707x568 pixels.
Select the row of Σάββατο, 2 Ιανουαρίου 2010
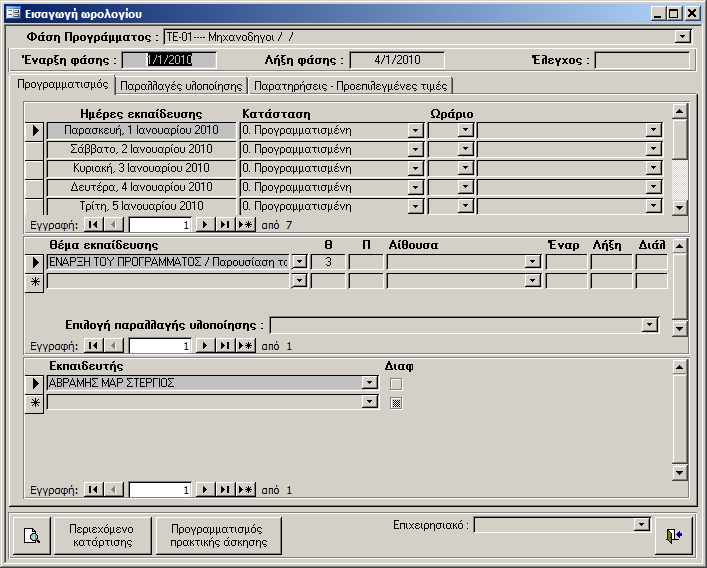(34, 150)
